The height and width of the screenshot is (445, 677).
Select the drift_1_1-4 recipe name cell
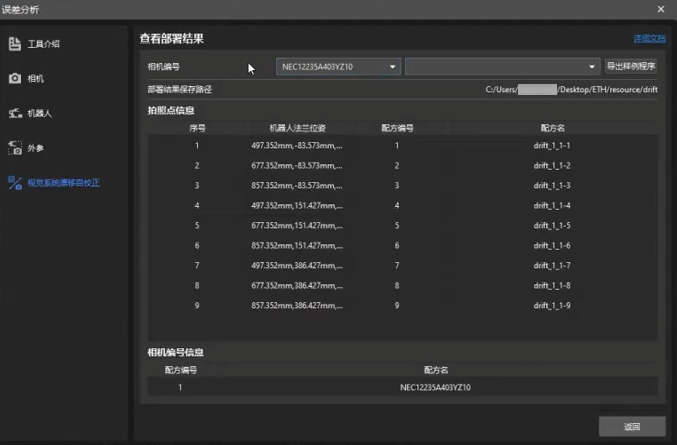(x=552, y=205)
